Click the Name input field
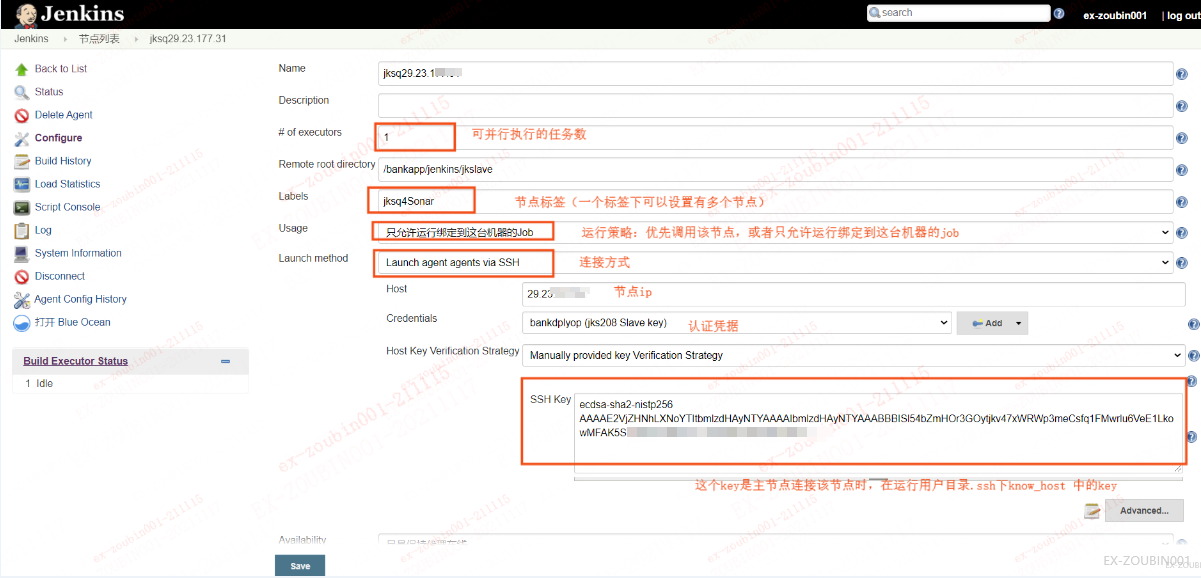This screenshot has width=1201, height=578. click(775, 74)
